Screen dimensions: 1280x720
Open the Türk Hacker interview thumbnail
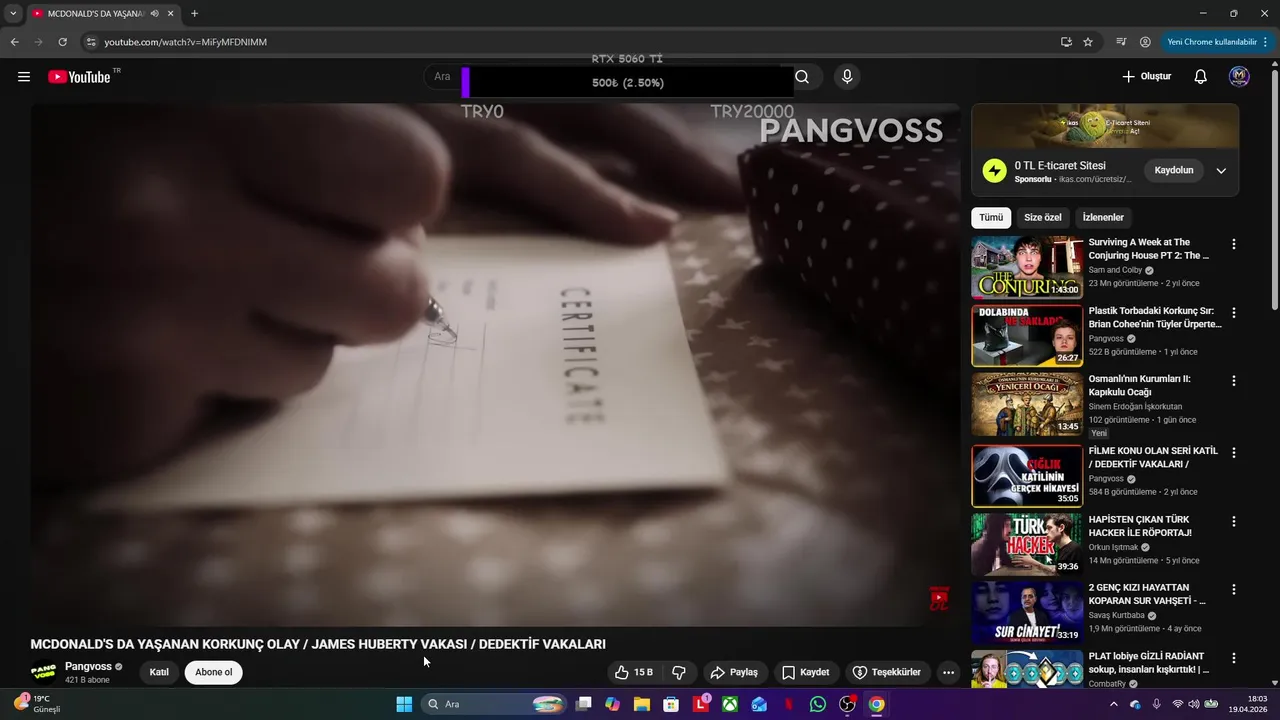1027,544
